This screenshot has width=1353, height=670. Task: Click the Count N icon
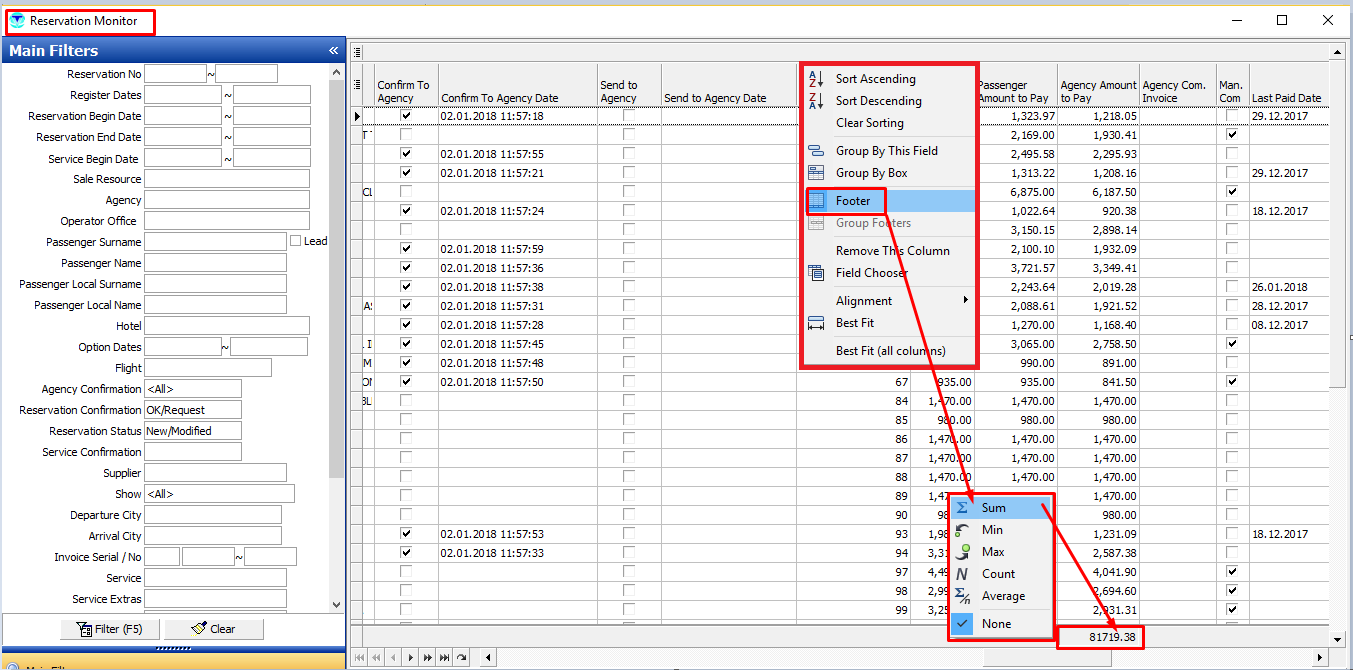click(962, 574)
